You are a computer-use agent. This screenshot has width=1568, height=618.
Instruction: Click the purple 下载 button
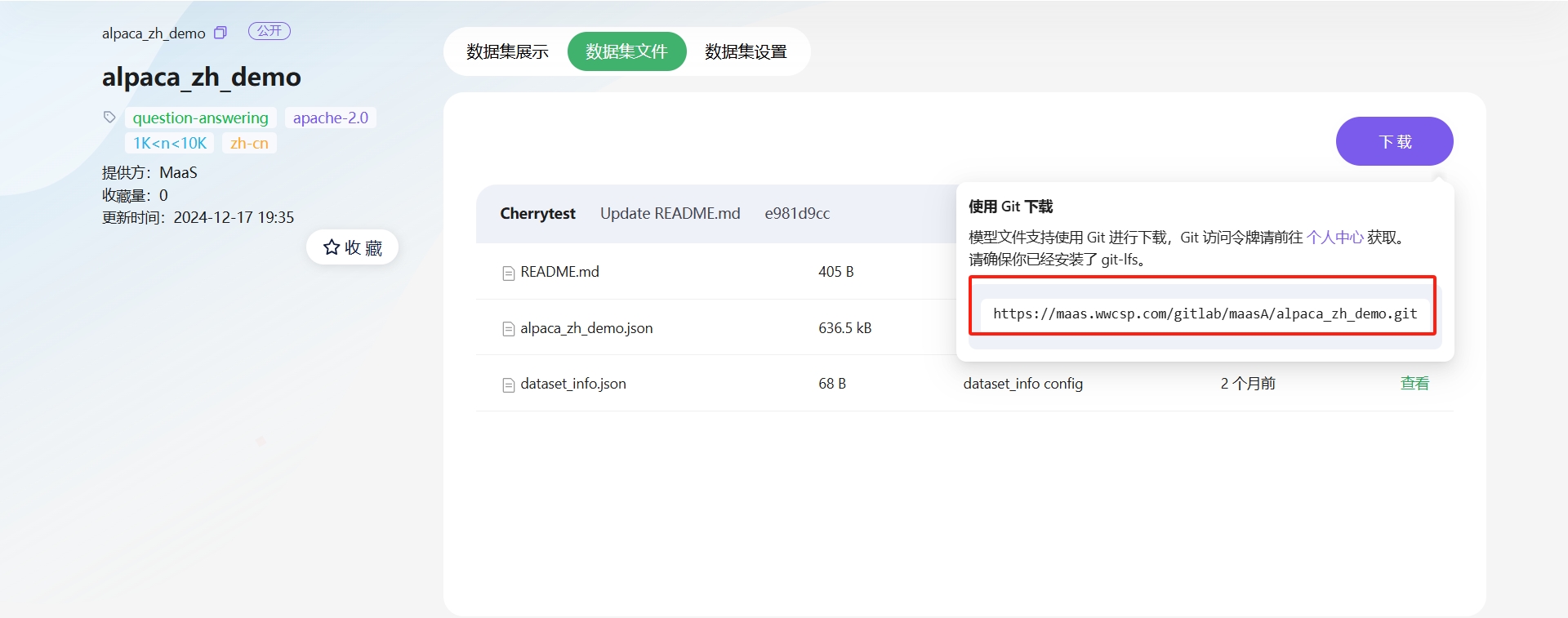click(x=1394, y=141)
